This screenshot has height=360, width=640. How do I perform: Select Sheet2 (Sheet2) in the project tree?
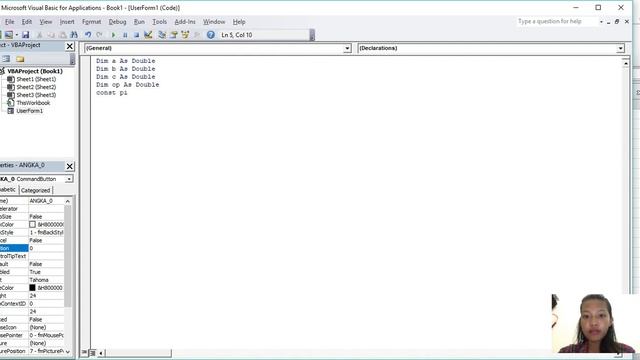tap(36, 87)
